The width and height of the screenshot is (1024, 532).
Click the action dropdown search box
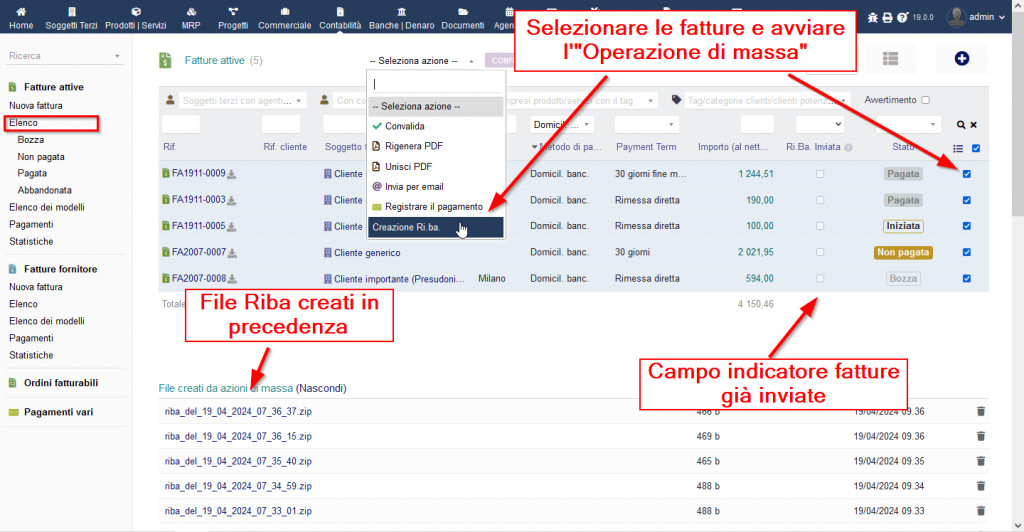point(436,84)
